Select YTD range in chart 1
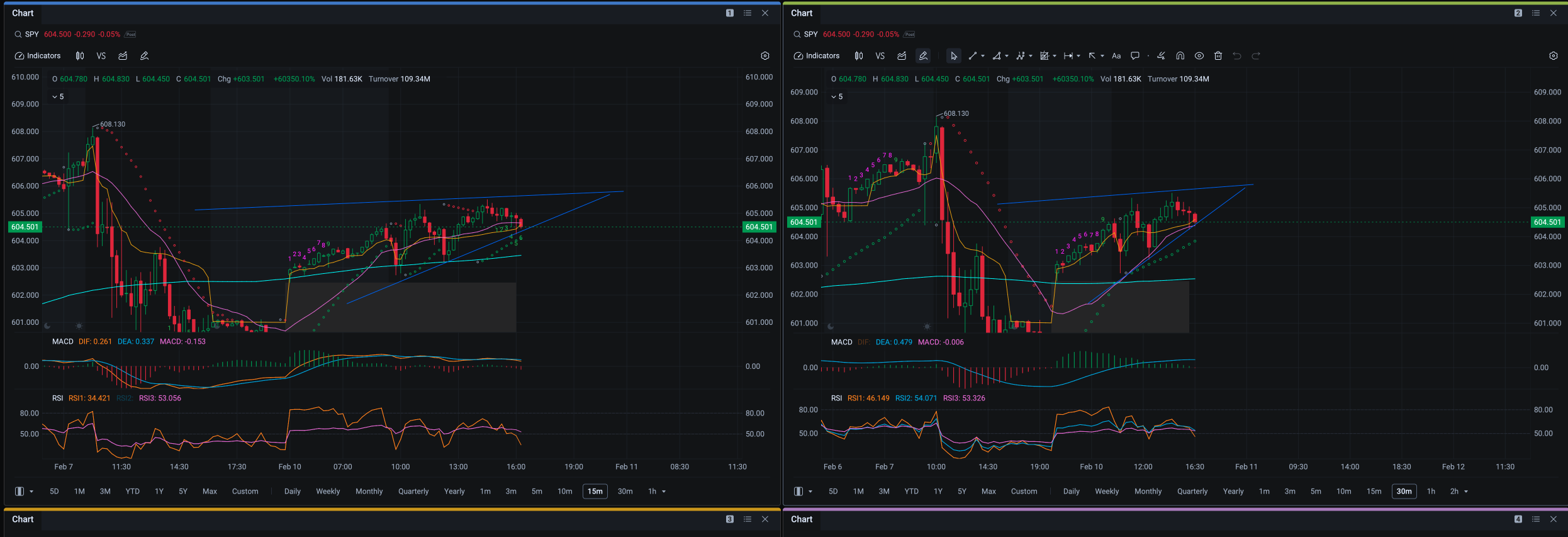Screen dimensions: 1568x537 [x=132, y=492]
